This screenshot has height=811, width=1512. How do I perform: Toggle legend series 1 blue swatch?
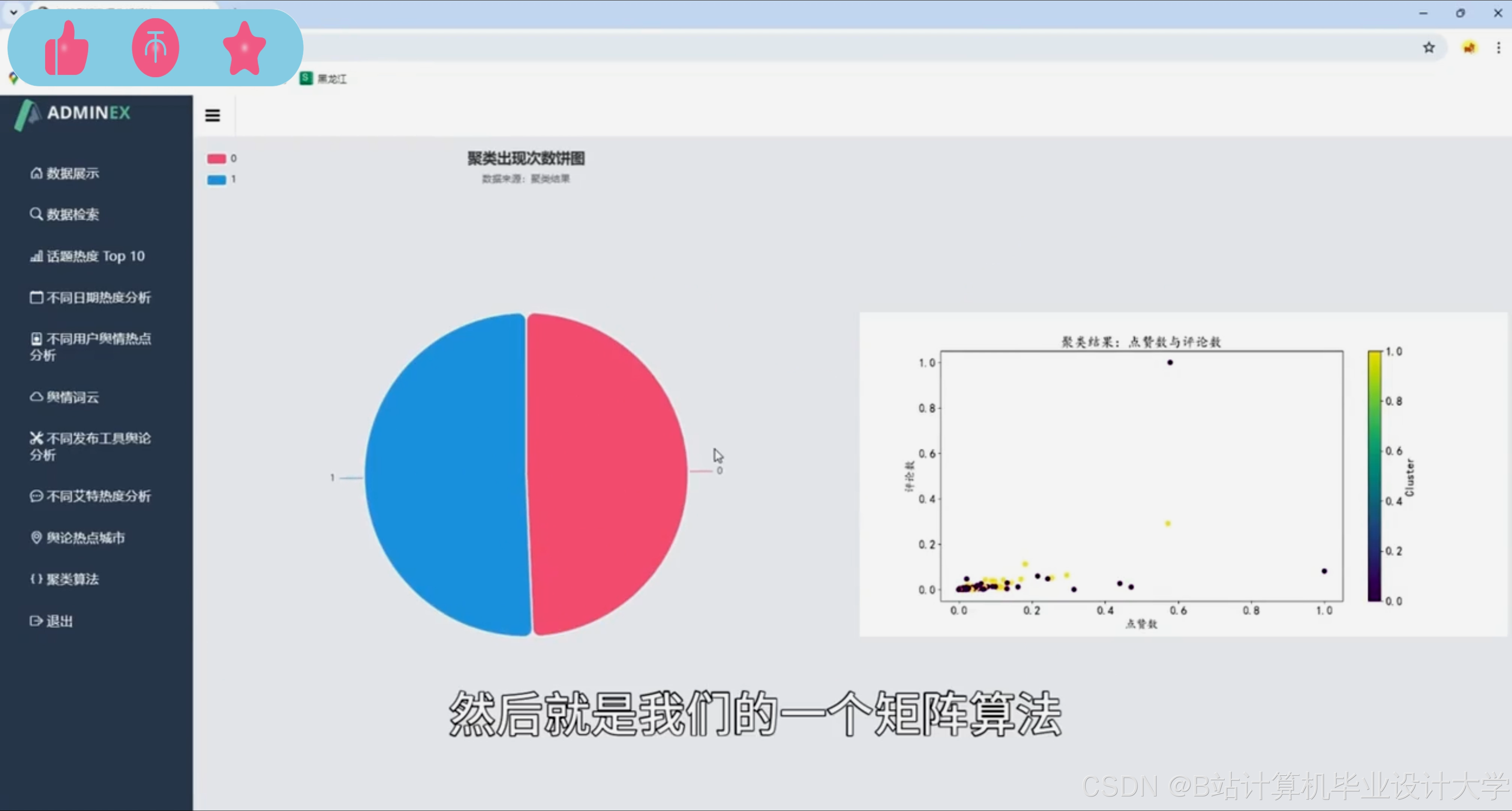click(217, 179)
